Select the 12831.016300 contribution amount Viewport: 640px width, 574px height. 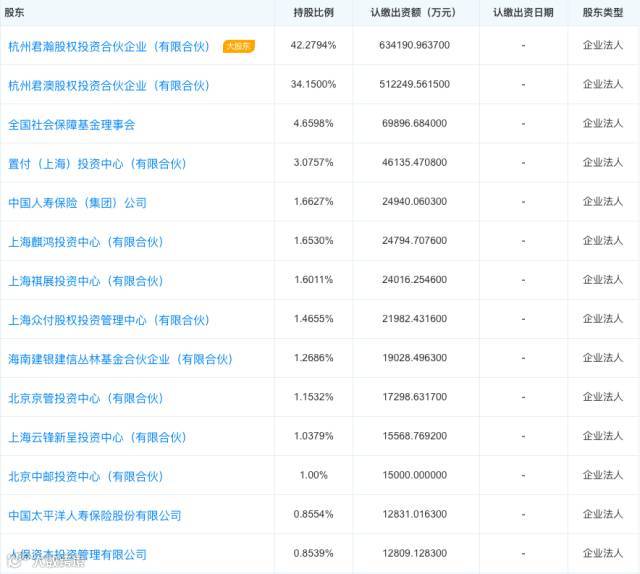click(414, 514)
